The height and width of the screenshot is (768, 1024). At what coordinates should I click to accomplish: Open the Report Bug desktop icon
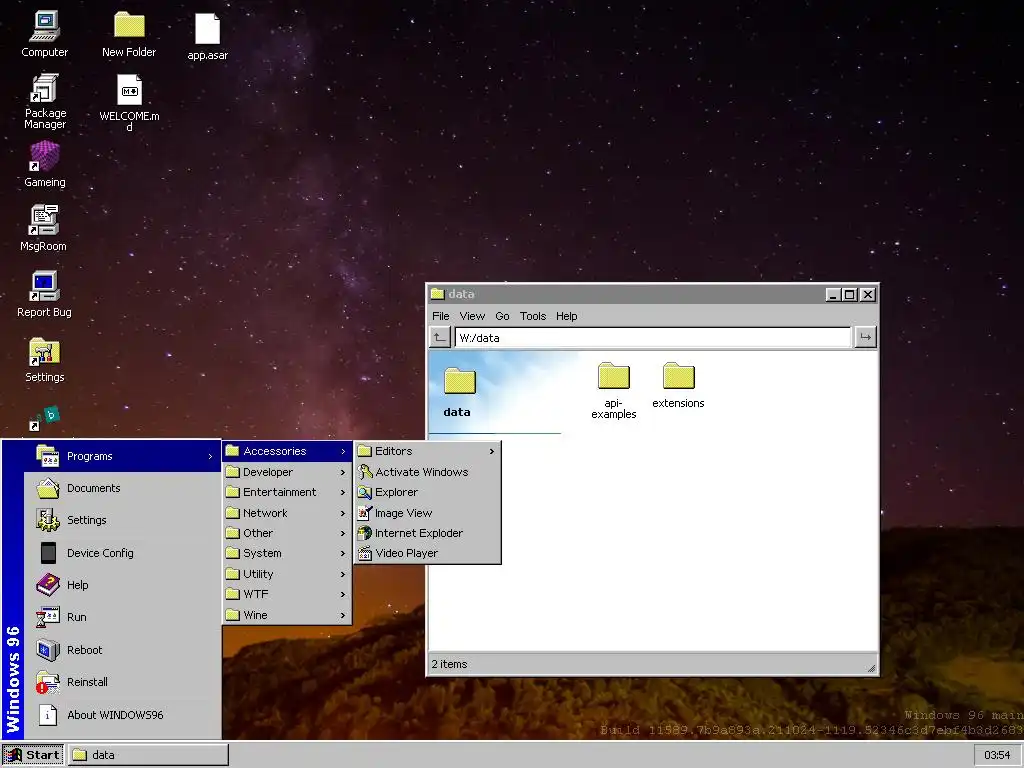[44, 294]
